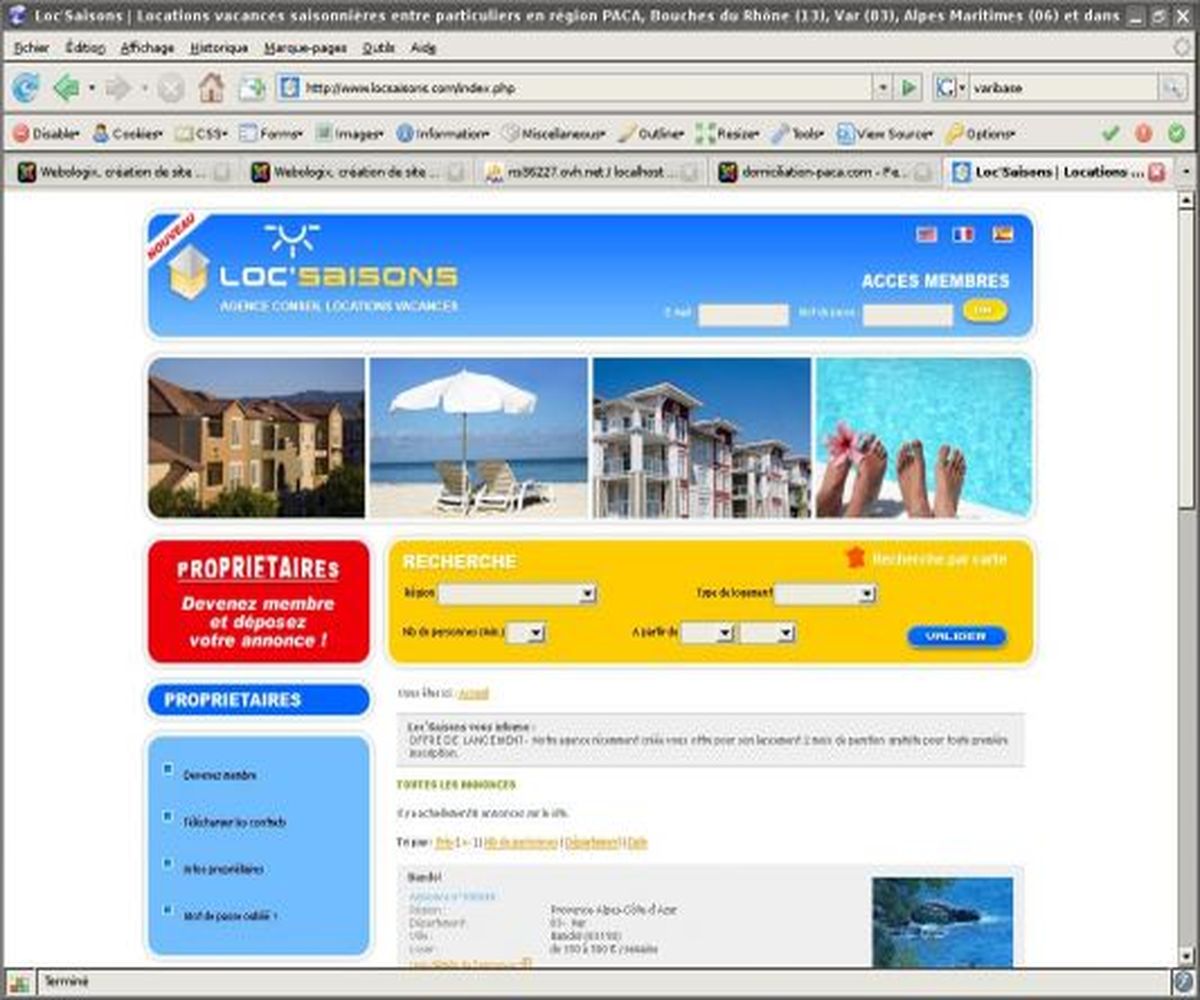Click the grey forward arrow
1200x1000 pixels.
[x=118, y=88]
